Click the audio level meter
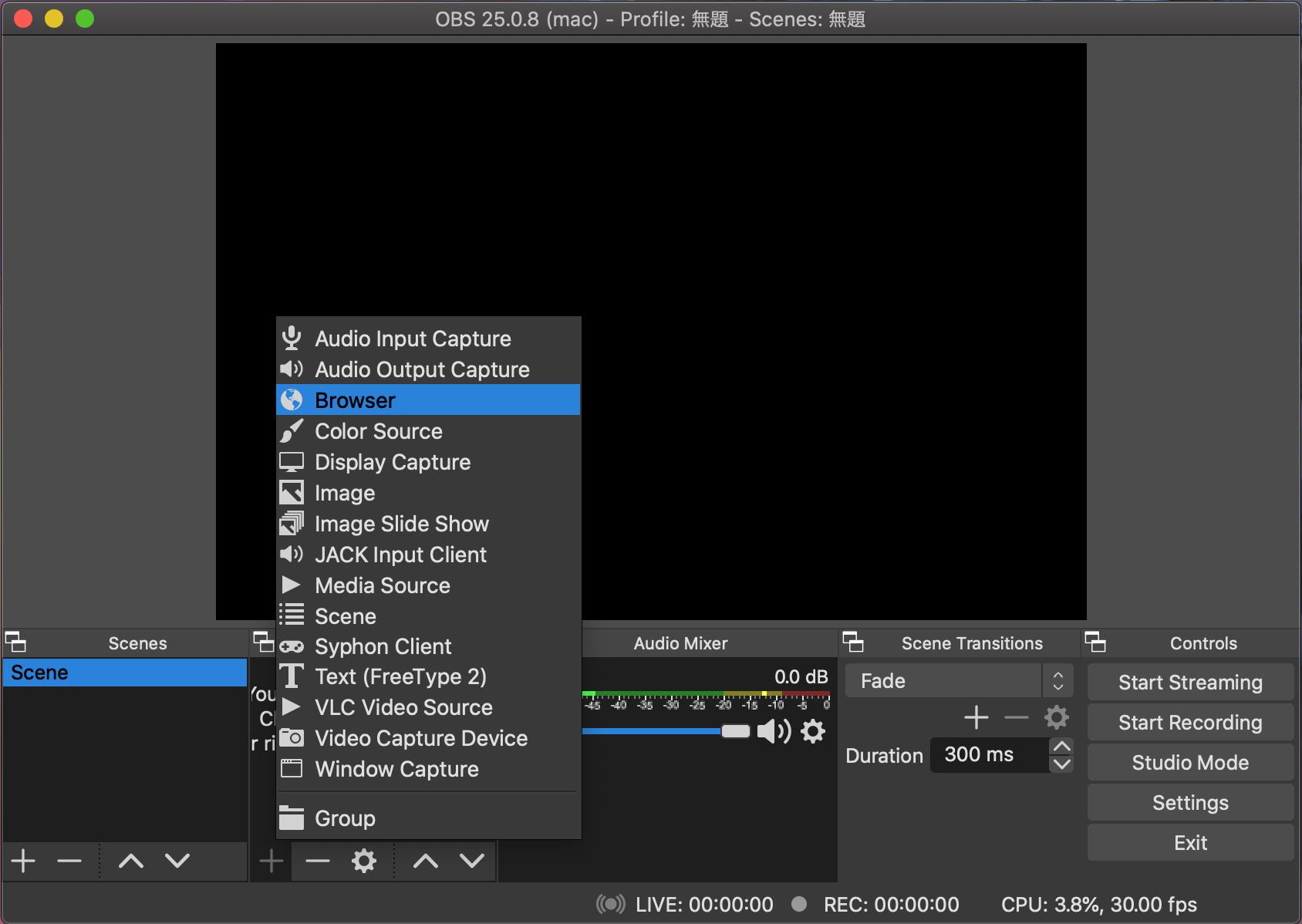Viewport: 1302px width, 924px height. 706,694
